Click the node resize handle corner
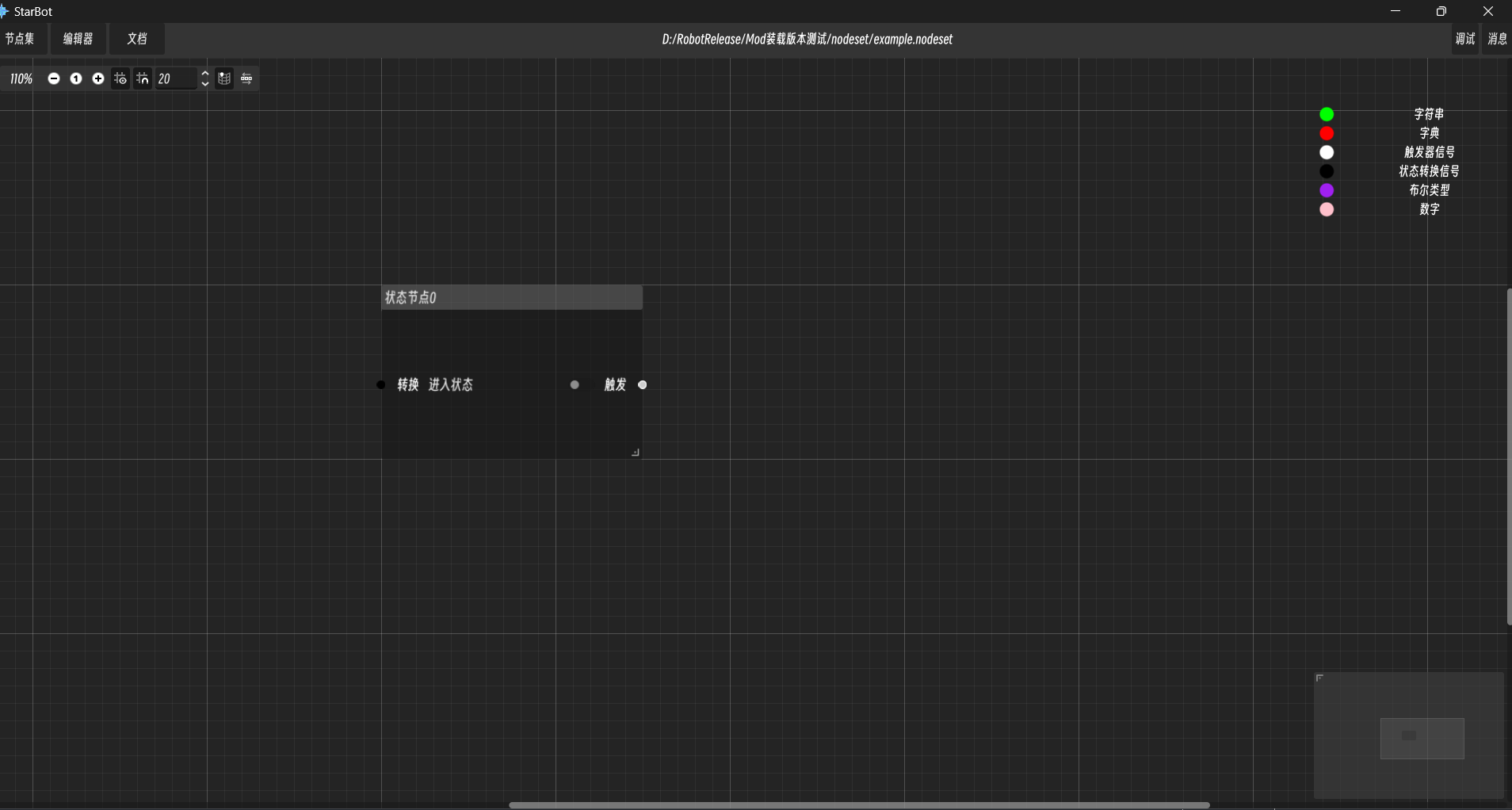 (x=636, y=453)
